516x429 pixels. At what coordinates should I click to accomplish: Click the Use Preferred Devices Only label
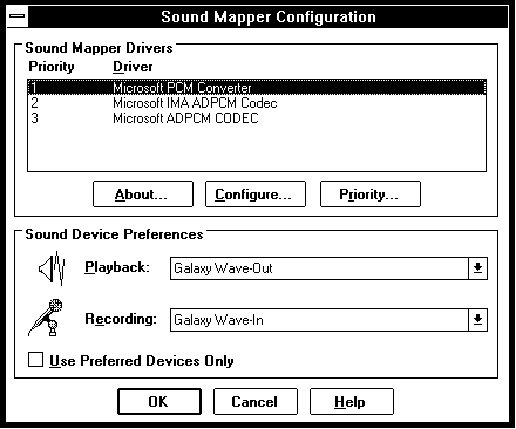pos(141,361)
